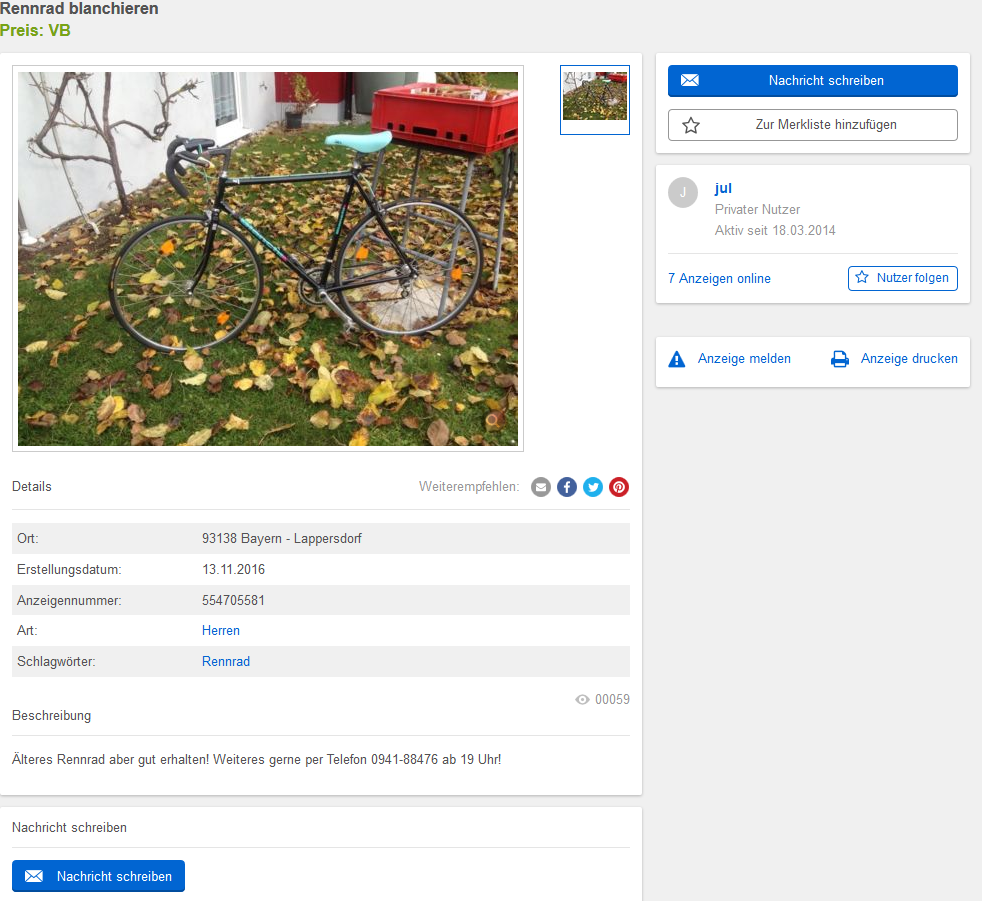
Task: Share listing on Facebook
Action: (x=567, y=487)
